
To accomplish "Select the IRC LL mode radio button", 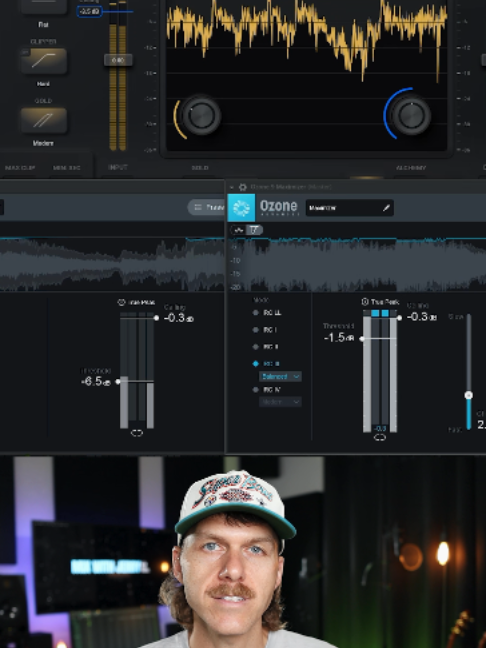I will click(255, 313).
